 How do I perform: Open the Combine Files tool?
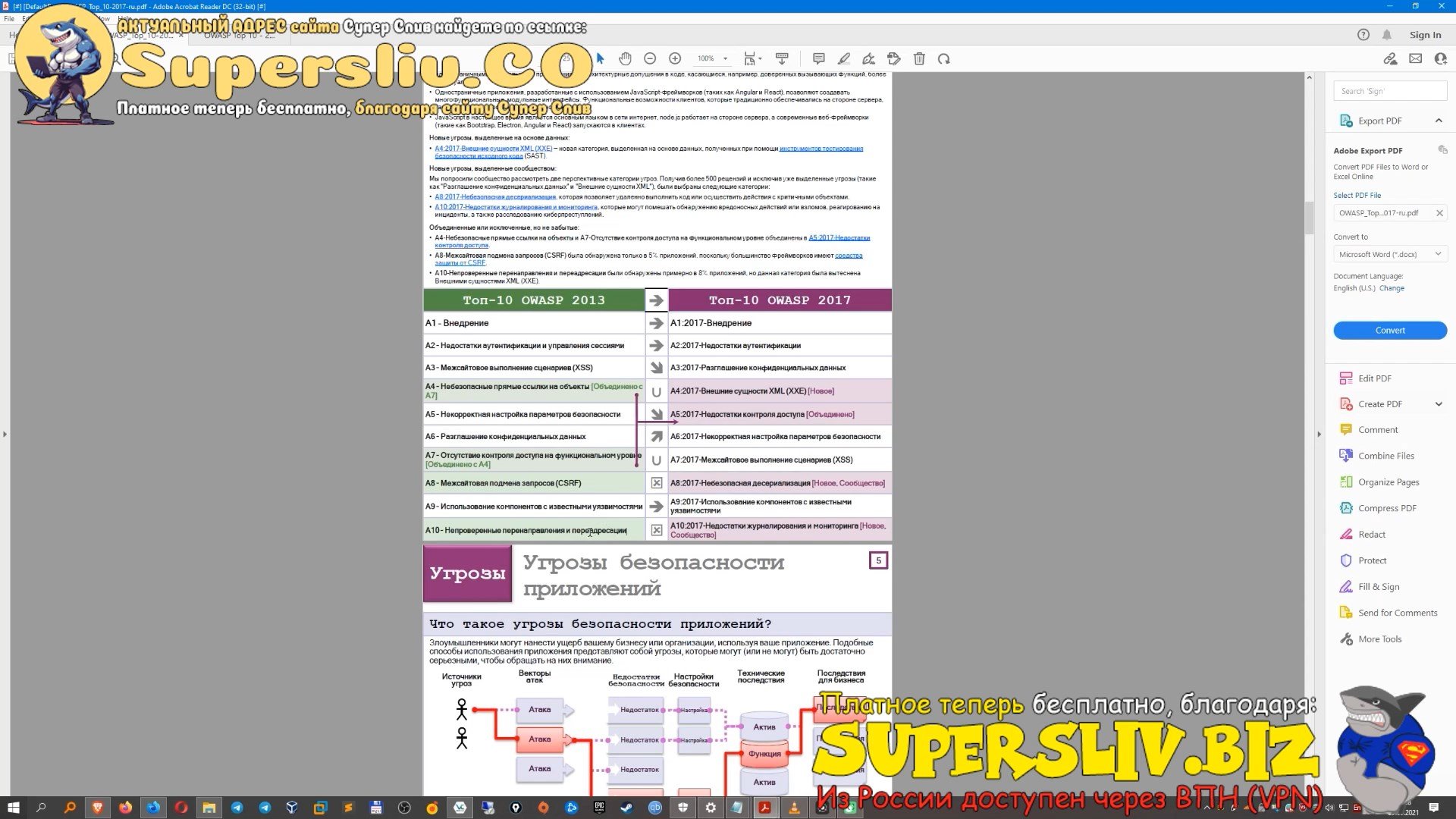pyautogui.click(x=1386, y=456)
